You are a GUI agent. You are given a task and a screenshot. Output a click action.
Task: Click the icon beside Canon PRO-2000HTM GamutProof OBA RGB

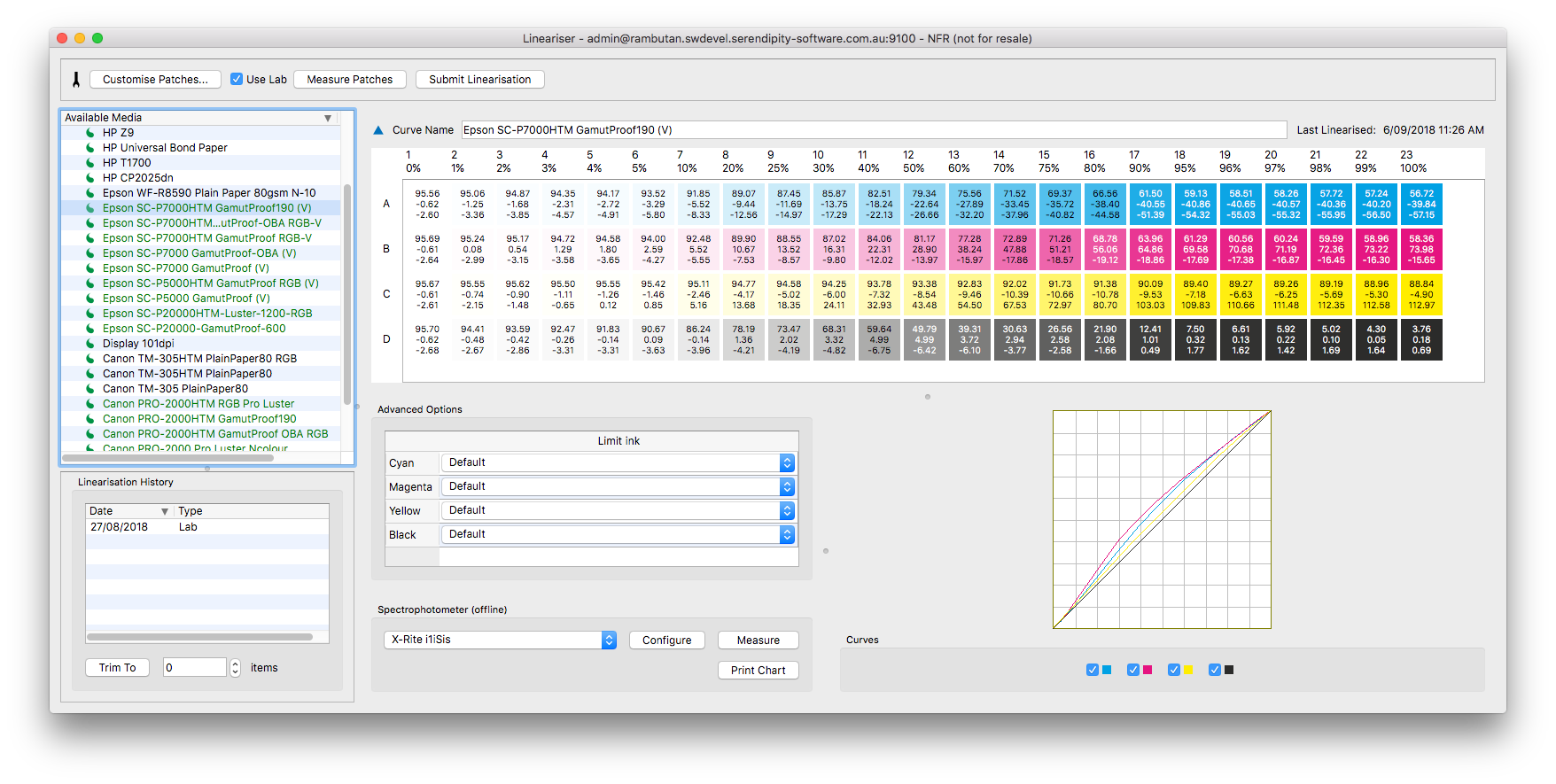[x=90, y=434]
